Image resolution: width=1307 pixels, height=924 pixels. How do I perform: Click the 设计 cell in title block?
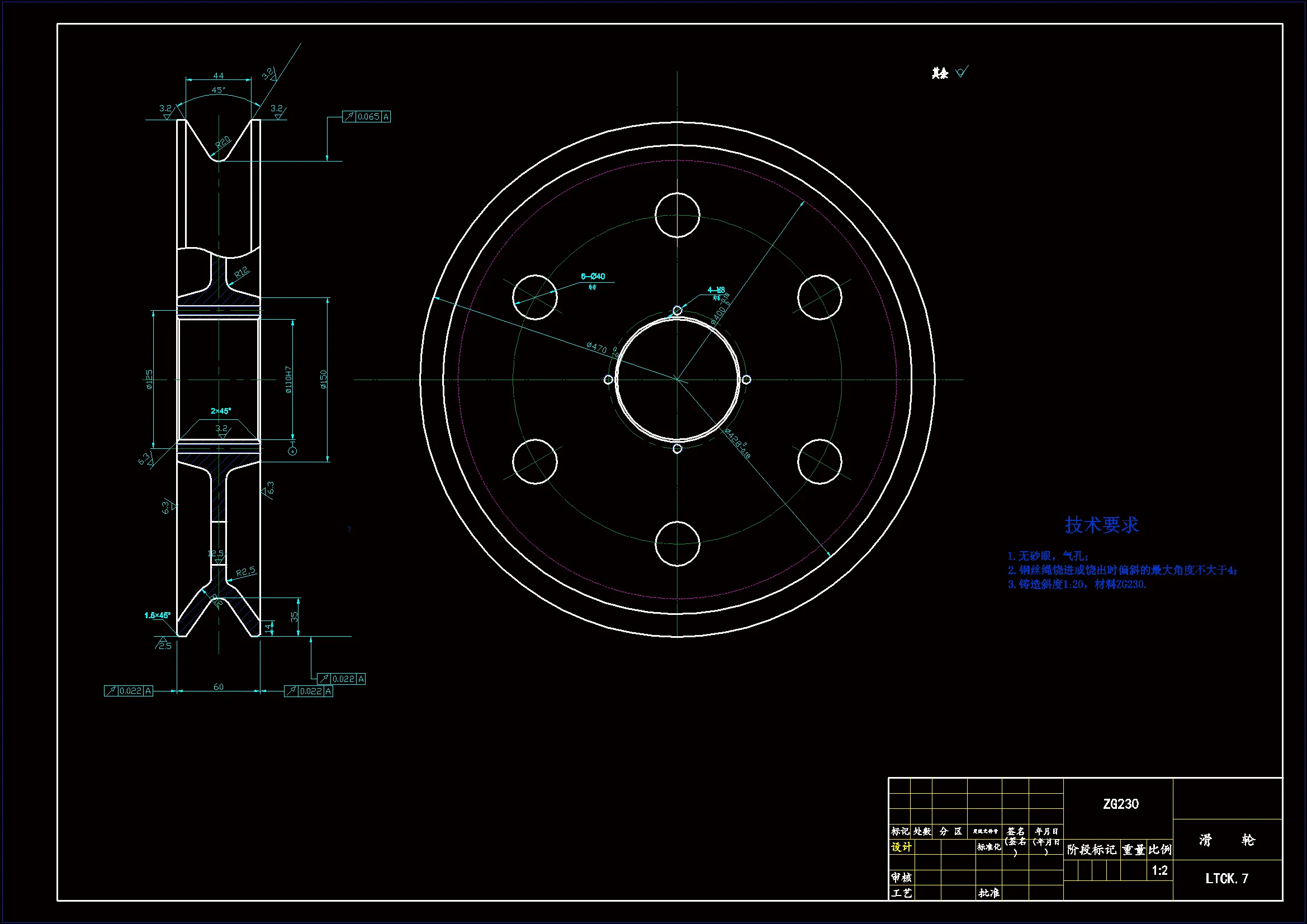[901, 847]
